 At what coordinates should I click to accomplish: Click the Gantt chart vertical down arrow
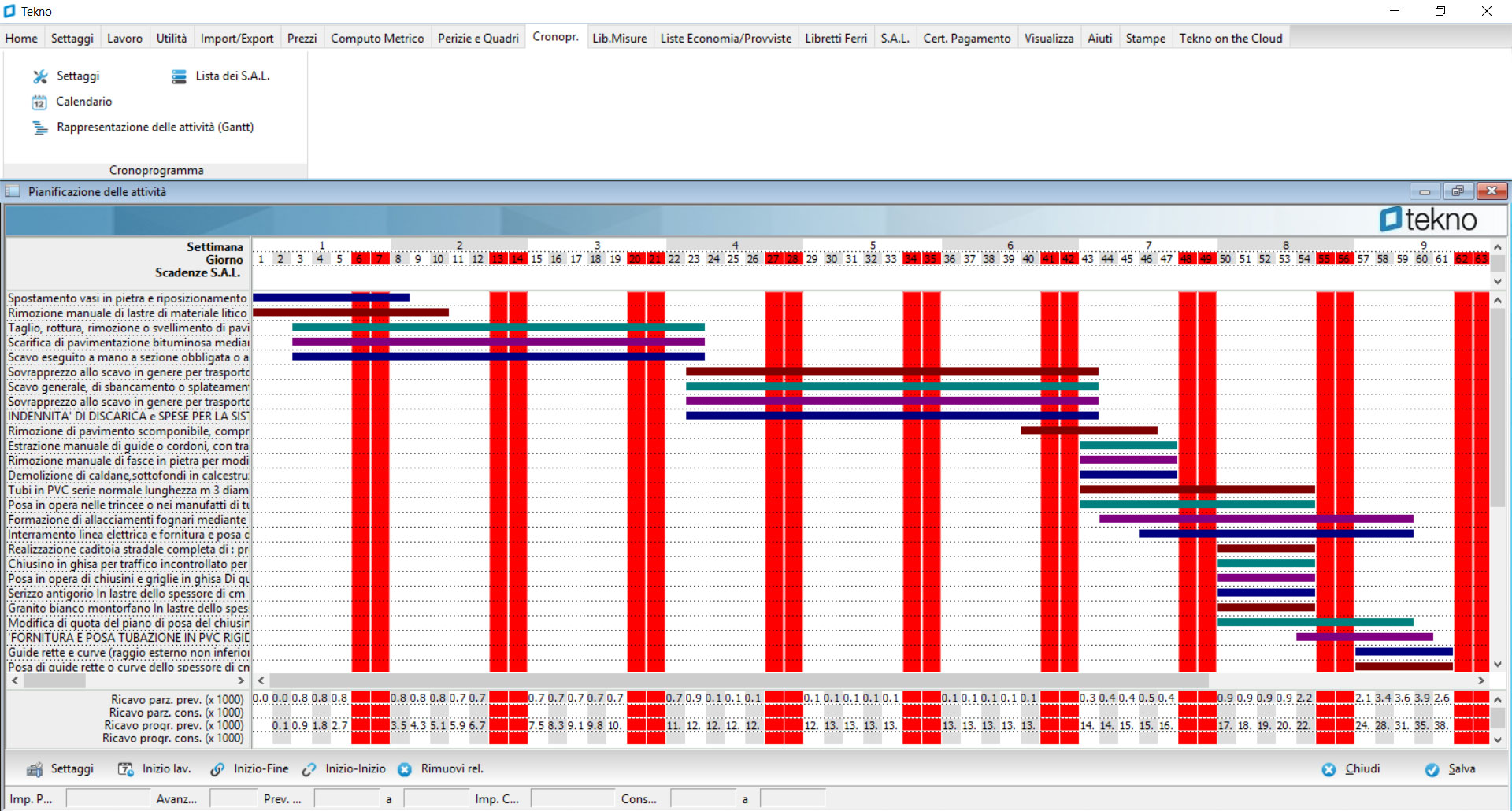(1498, 665)
